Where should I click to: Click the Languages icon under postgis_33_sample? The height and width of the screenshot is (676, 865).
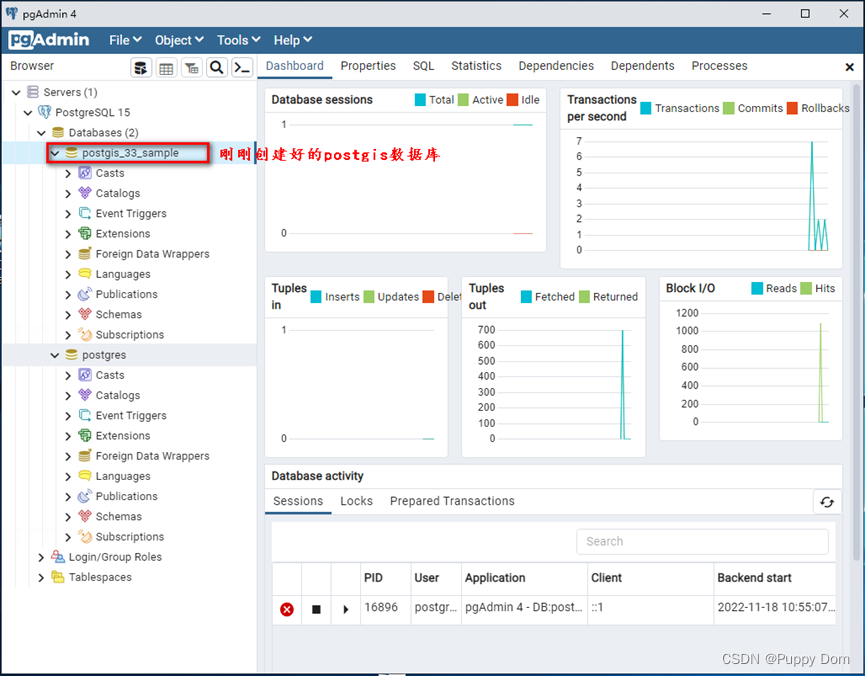tap(85, 274)
